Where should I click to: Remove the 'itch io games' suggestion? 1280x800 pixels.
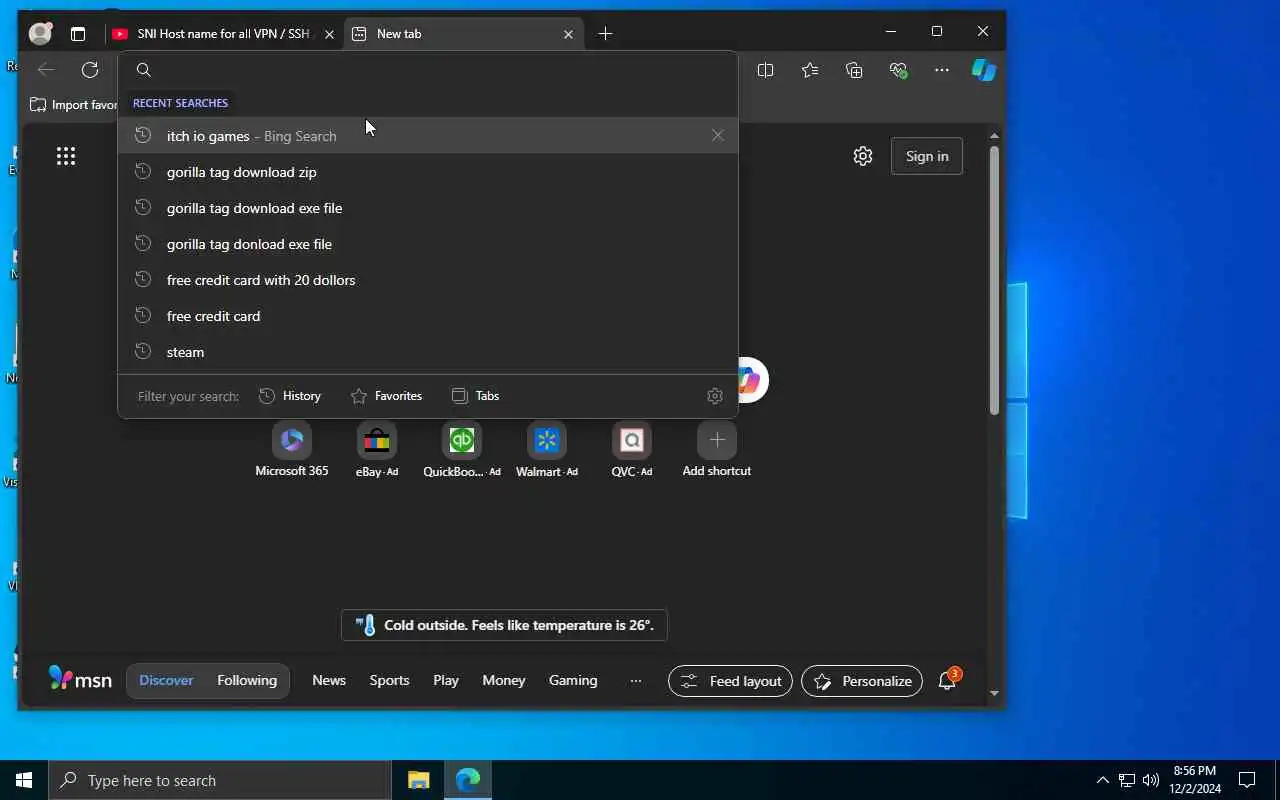pos(717,136)
